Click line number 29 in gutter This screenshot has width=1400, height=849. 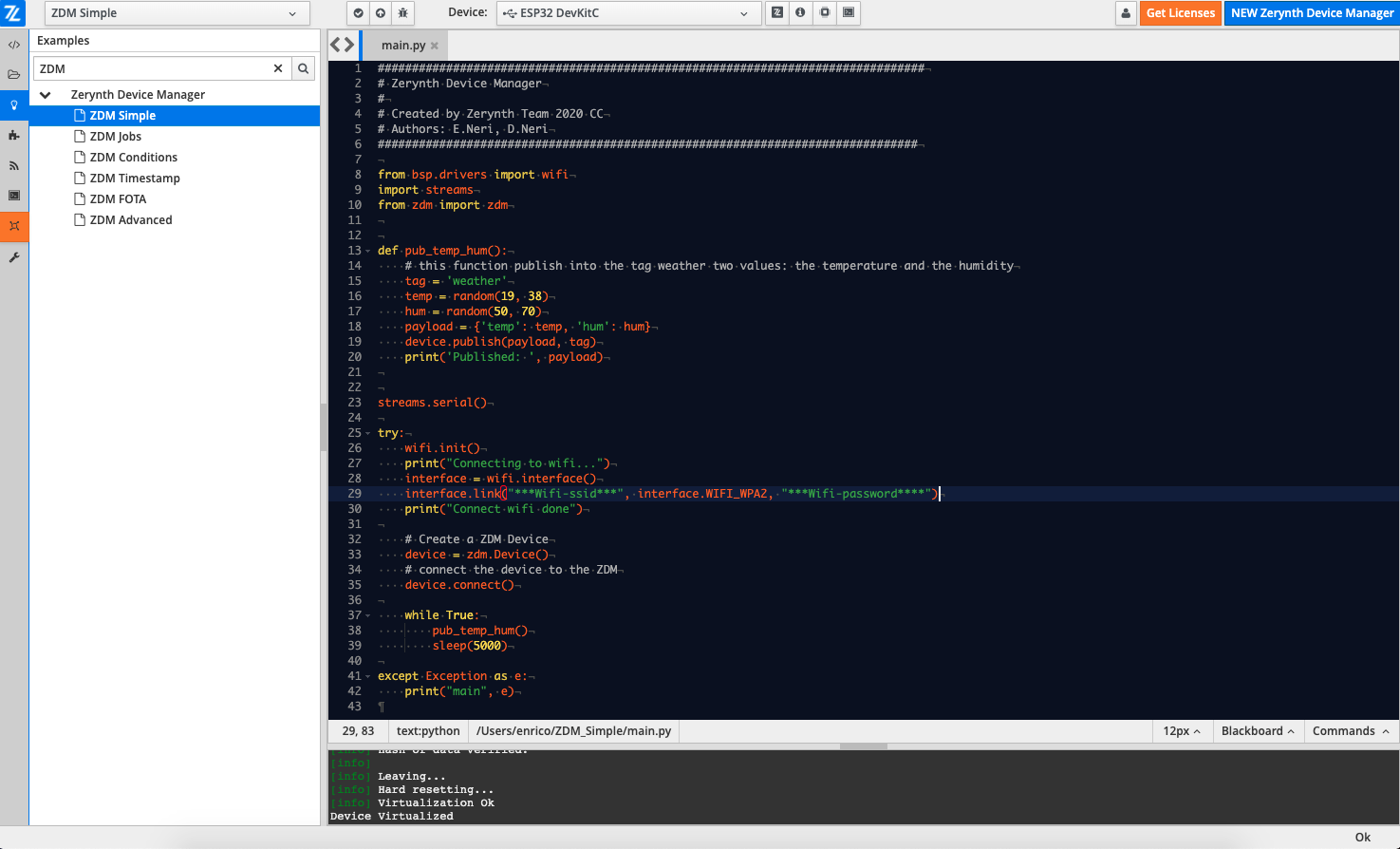(x=354, y=494)
